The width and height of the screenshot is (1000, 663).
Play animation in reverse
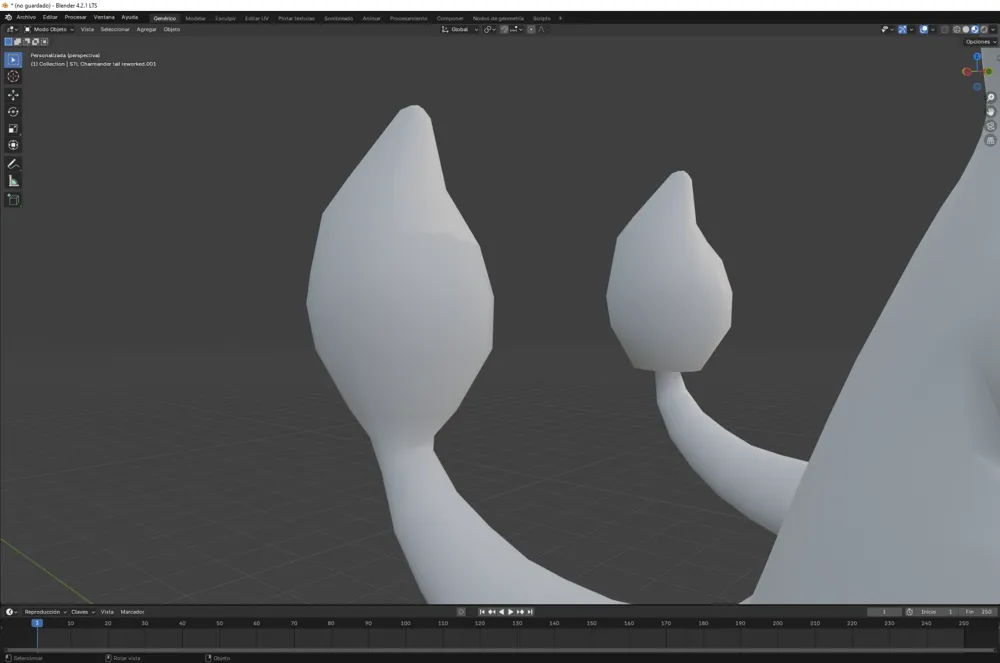[501, 611]
